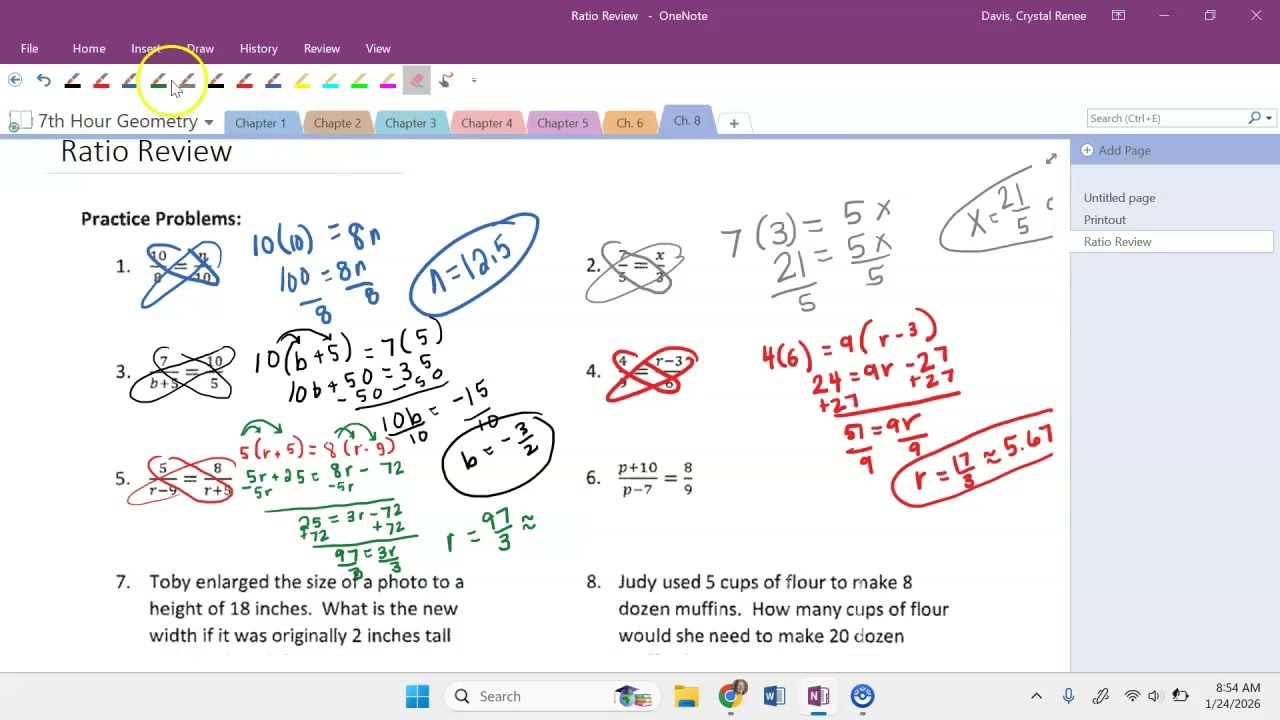
Task: Expand the 7th Hour Geometry notebook dropdown
Action: pyautogui.click(x=208, y=122)
